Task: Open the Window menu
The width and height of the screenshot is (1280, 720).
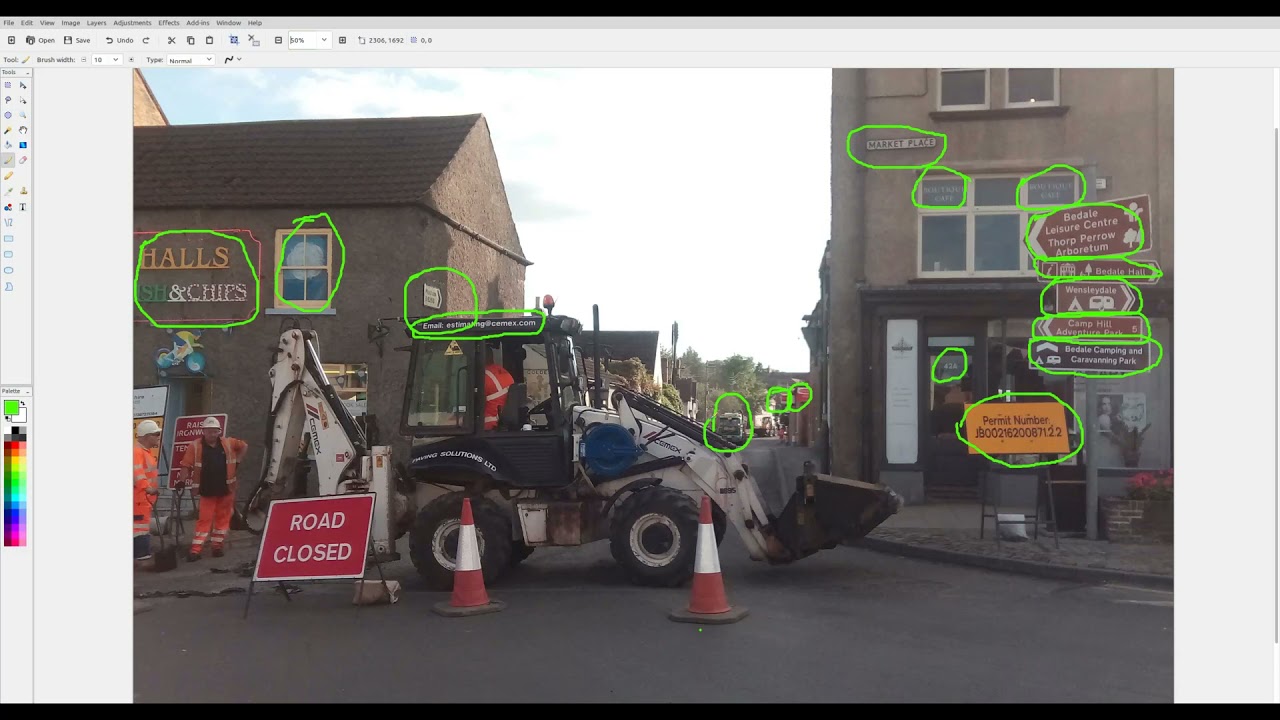Action: (228, 22)
